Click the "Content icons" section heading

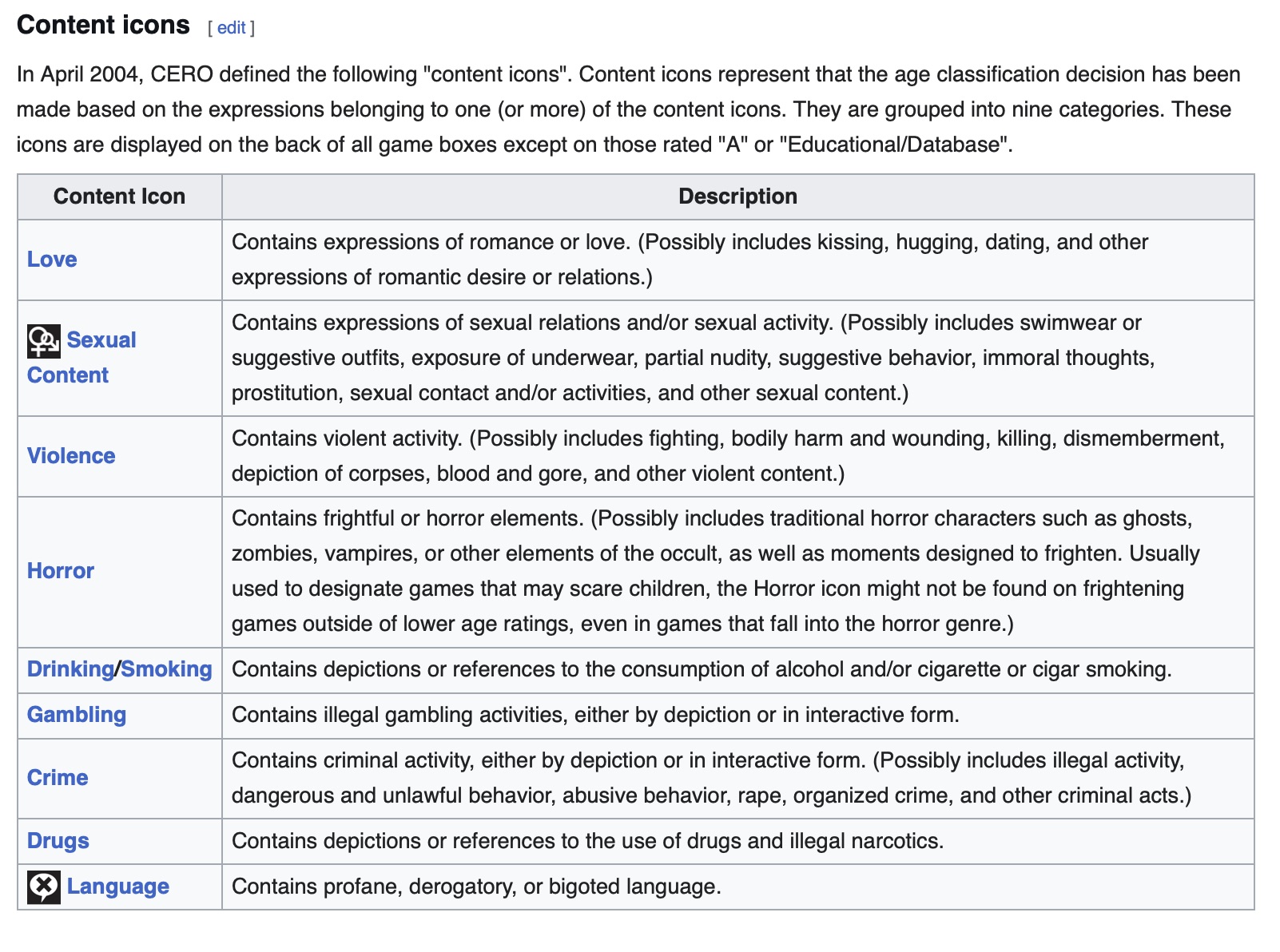click(103, 26)
